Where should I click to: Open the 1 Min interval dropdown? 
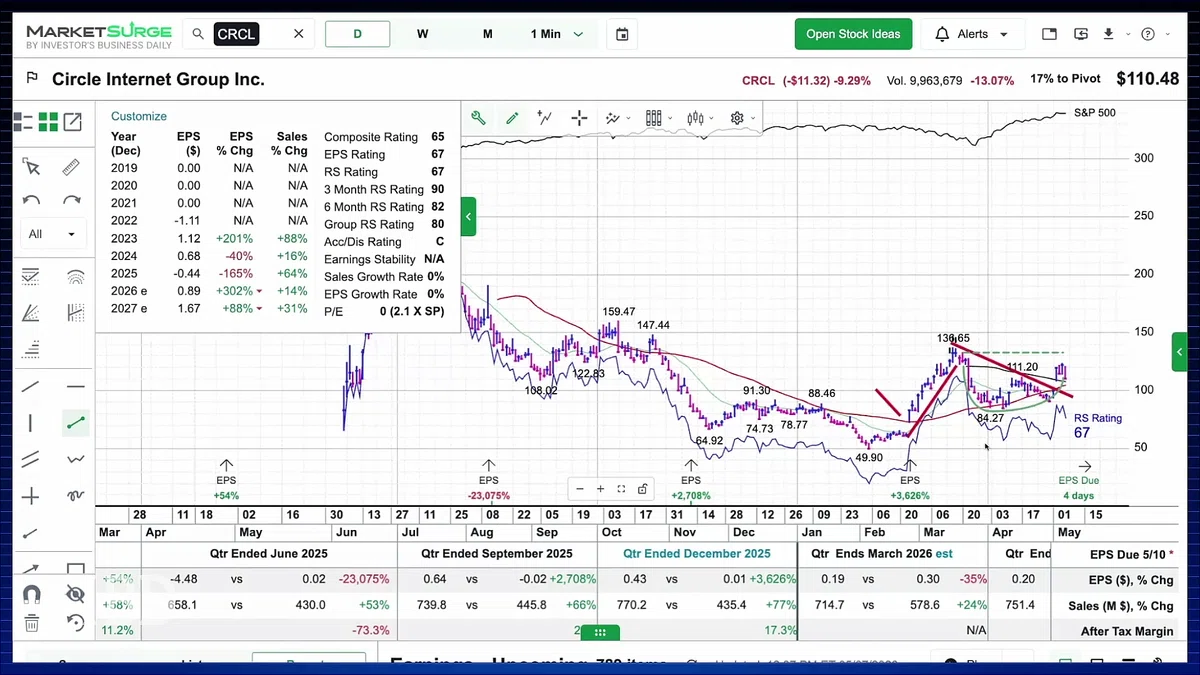coord(556,34)
